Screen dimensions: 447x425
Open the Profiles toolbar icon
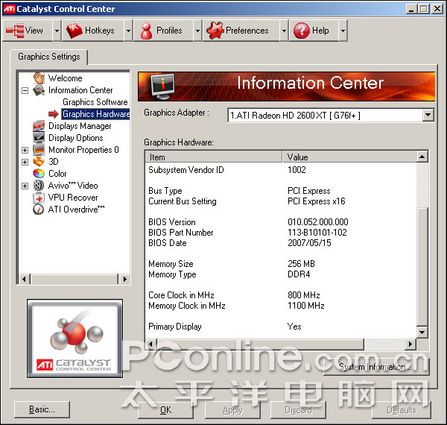(x=146, y=31)
